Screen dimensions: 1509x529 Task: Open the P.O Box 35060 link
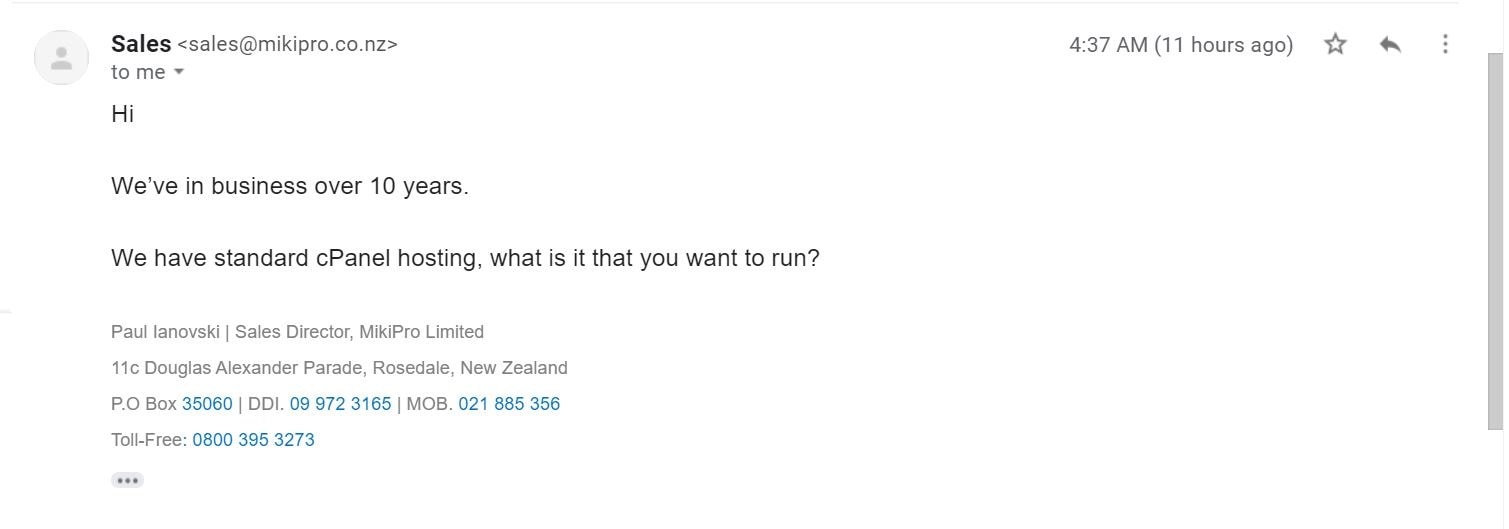(x=207, y=404)
